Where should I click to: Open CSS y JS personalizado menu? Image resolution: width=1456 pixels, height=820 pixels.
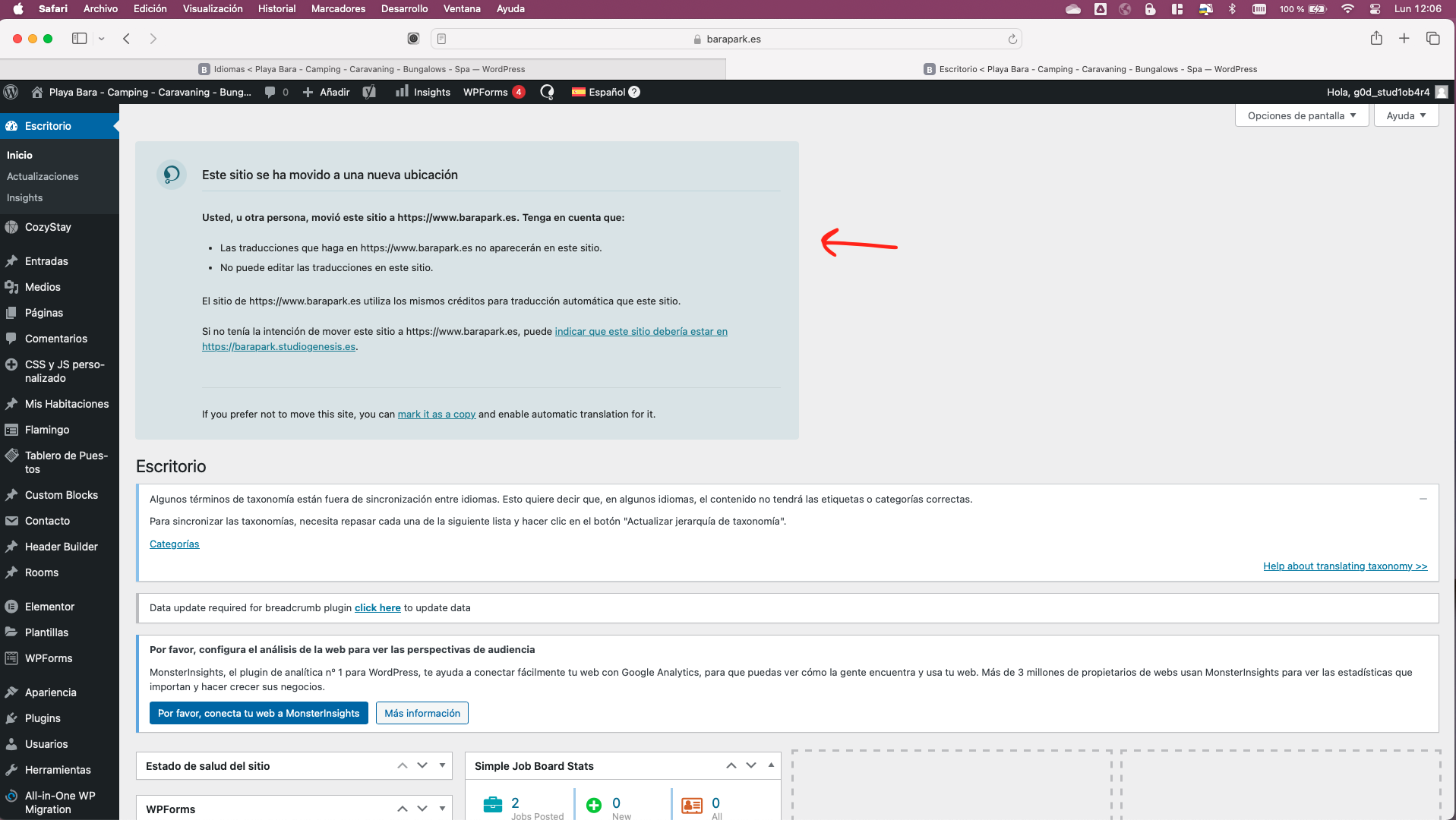59,371
